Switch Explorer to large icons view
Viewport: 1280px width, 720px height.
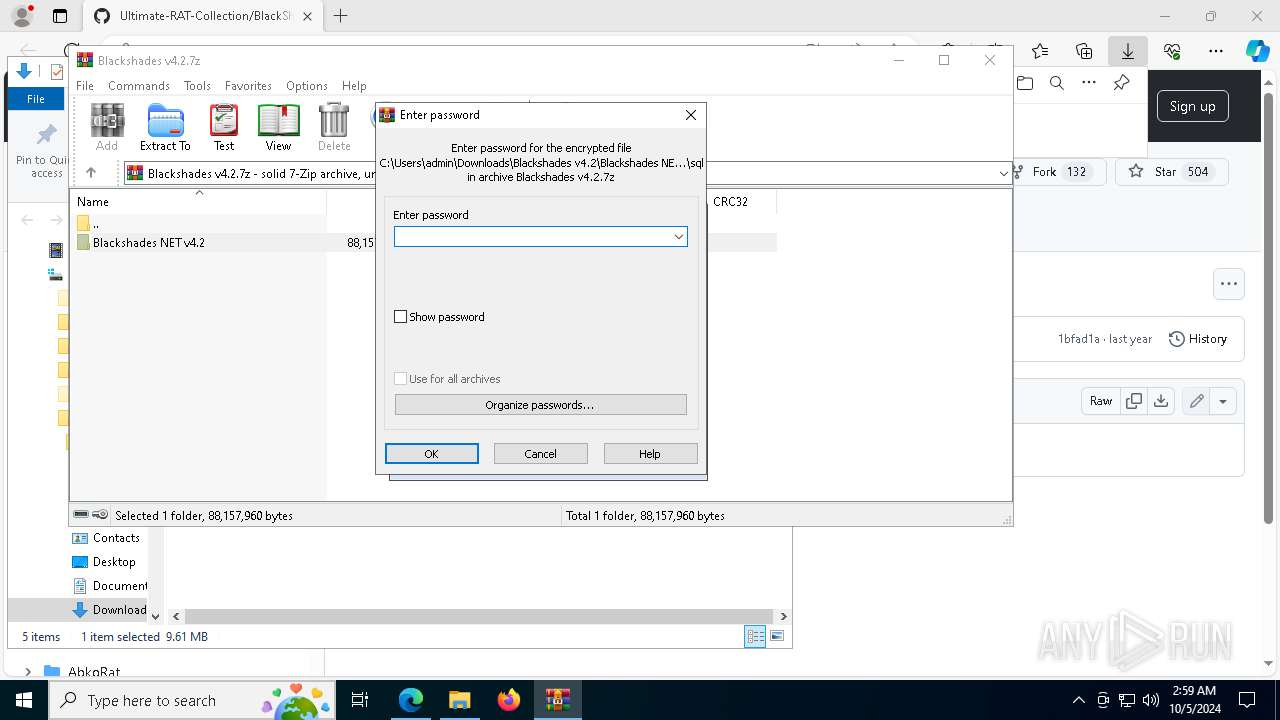point(777,636)
